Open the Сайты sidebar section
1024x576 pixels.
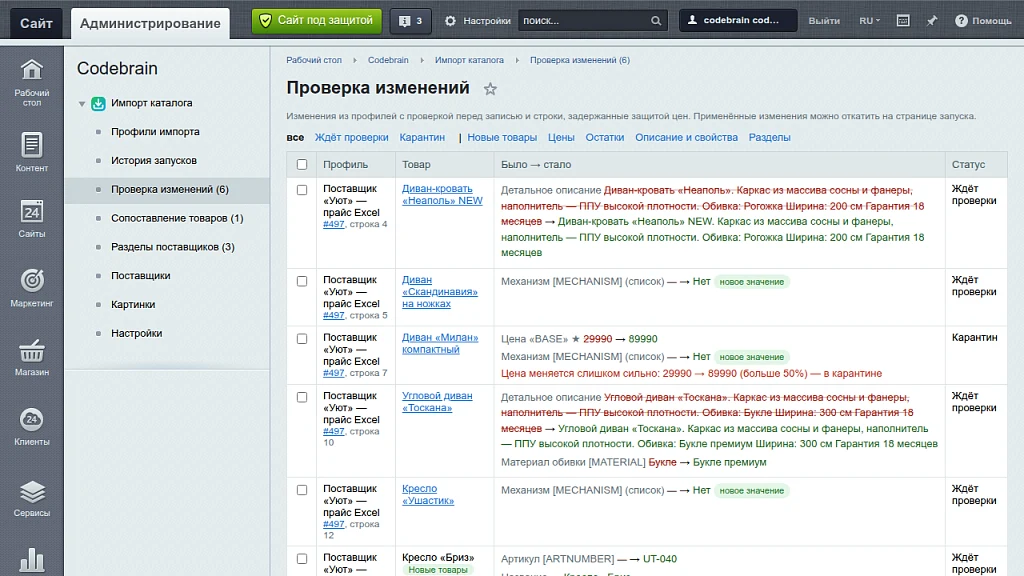tap(31, 218)
